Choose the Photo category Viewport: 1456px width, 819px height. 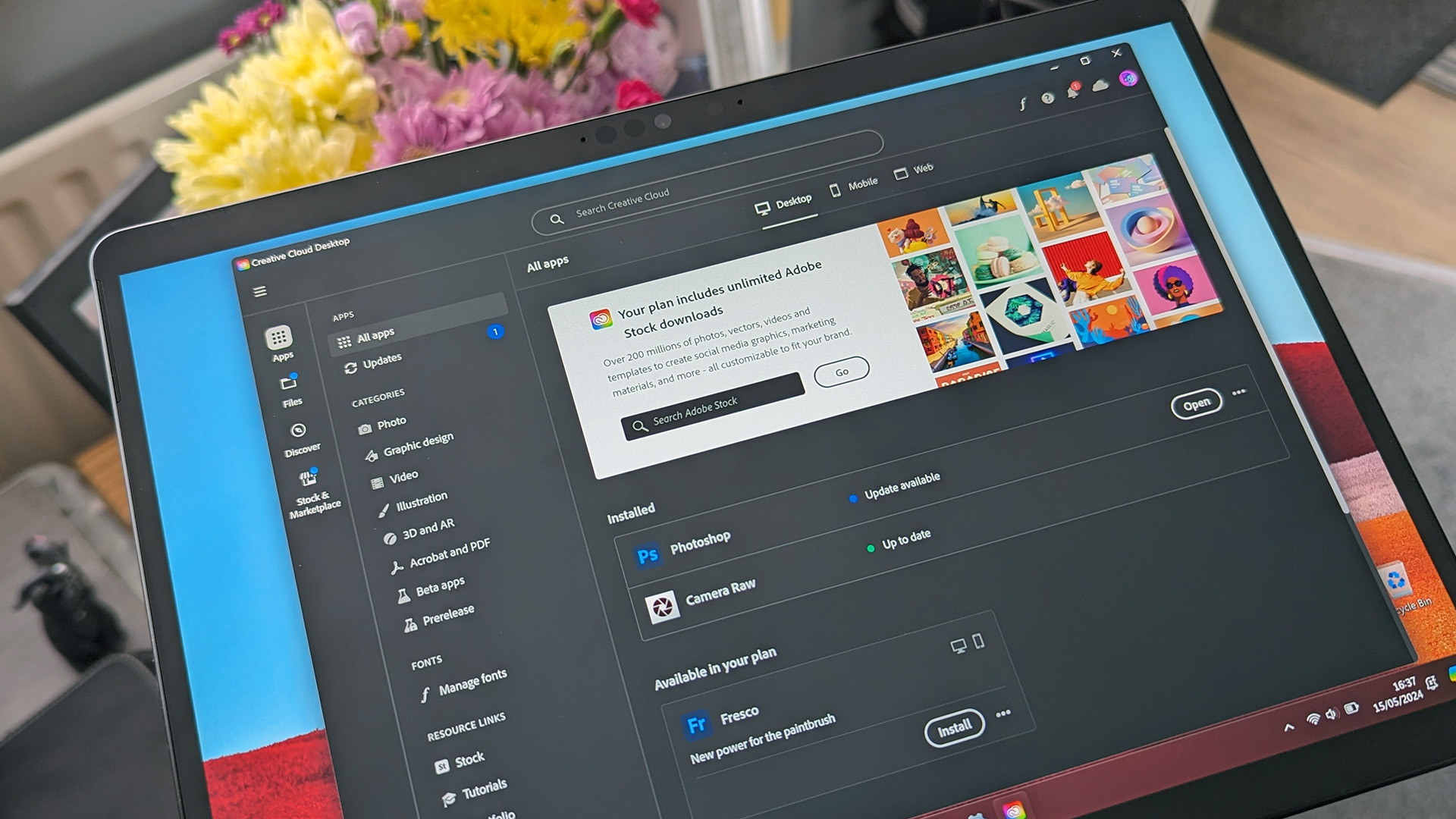[382, 425]
